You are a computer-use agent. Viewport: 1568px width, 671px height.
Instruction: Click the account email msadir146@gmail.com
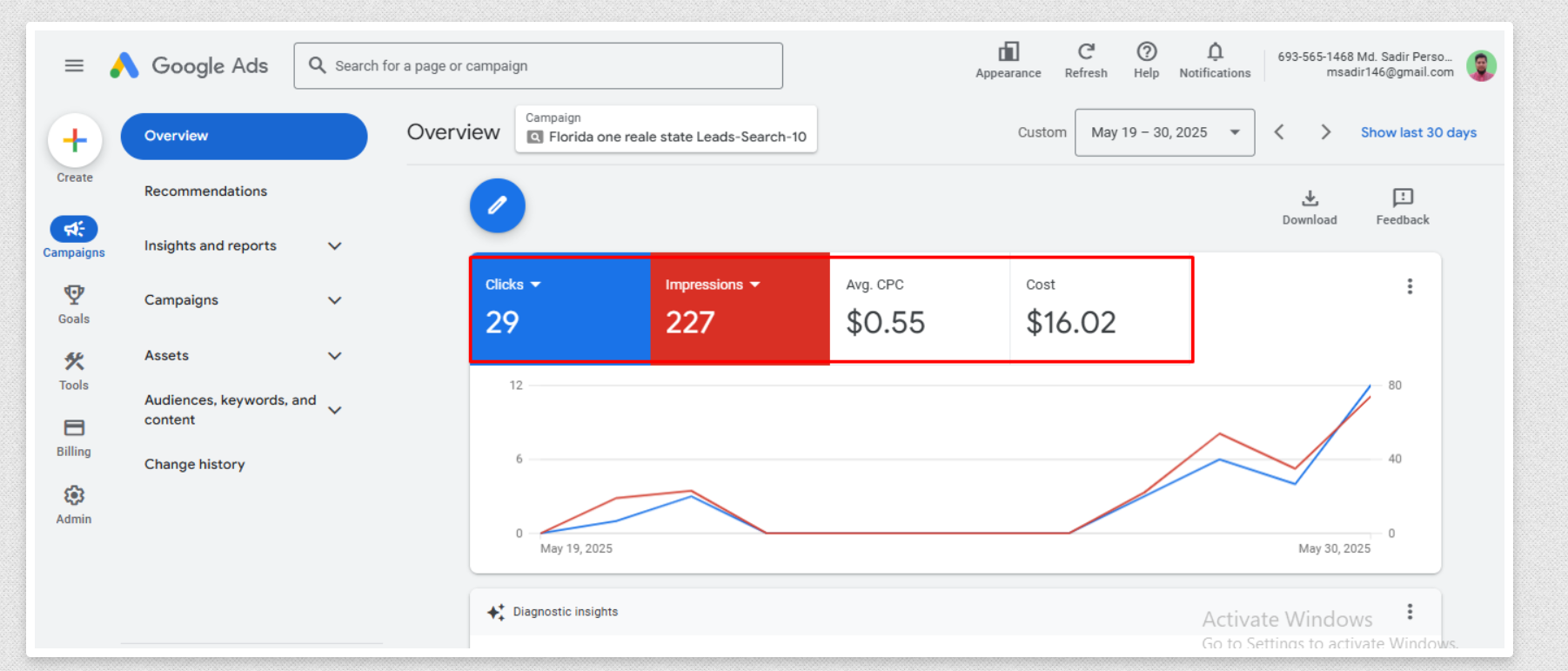tap(1390, 72)
